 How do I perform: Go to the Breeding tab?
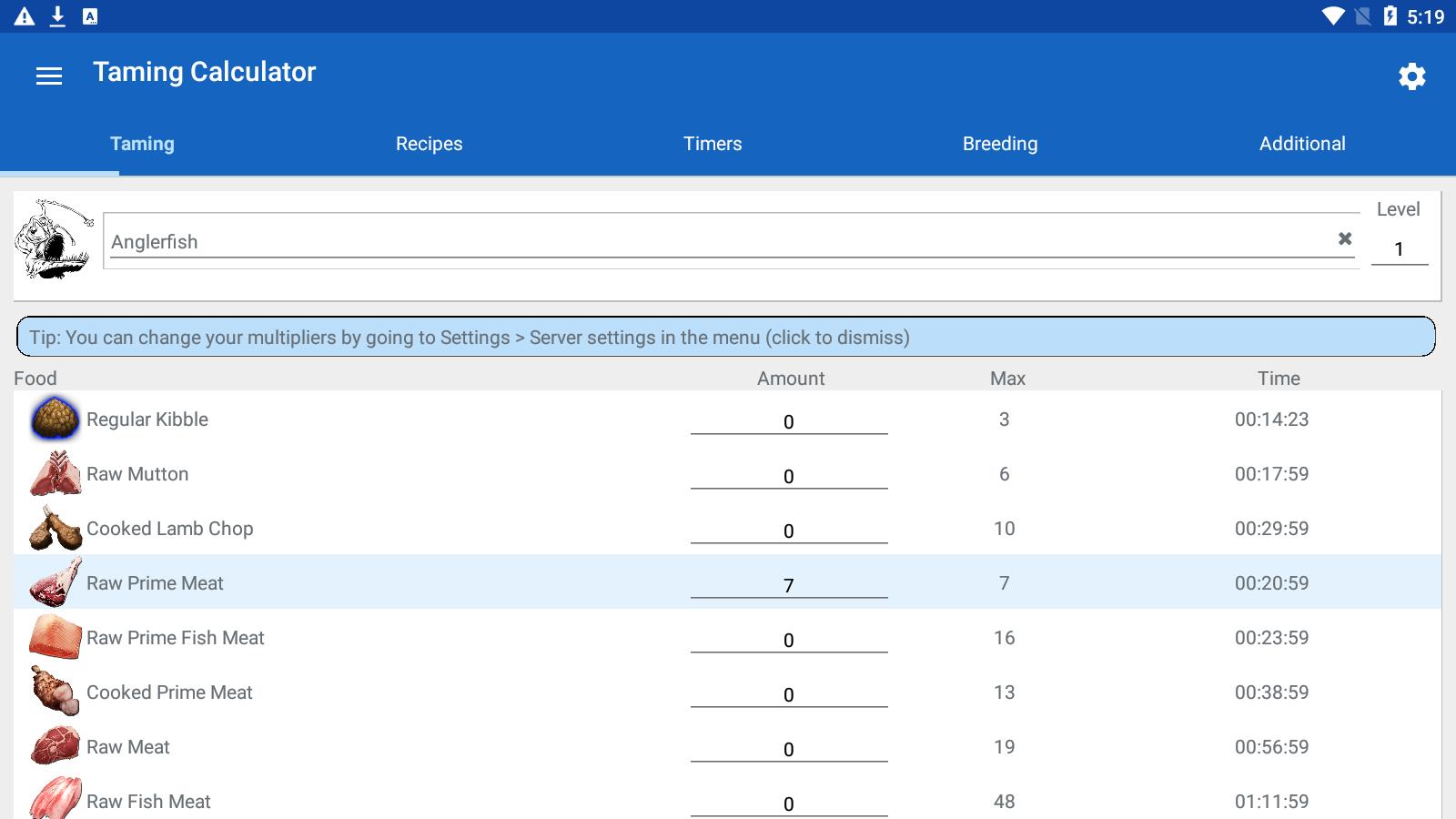click(x=999, y=144)
